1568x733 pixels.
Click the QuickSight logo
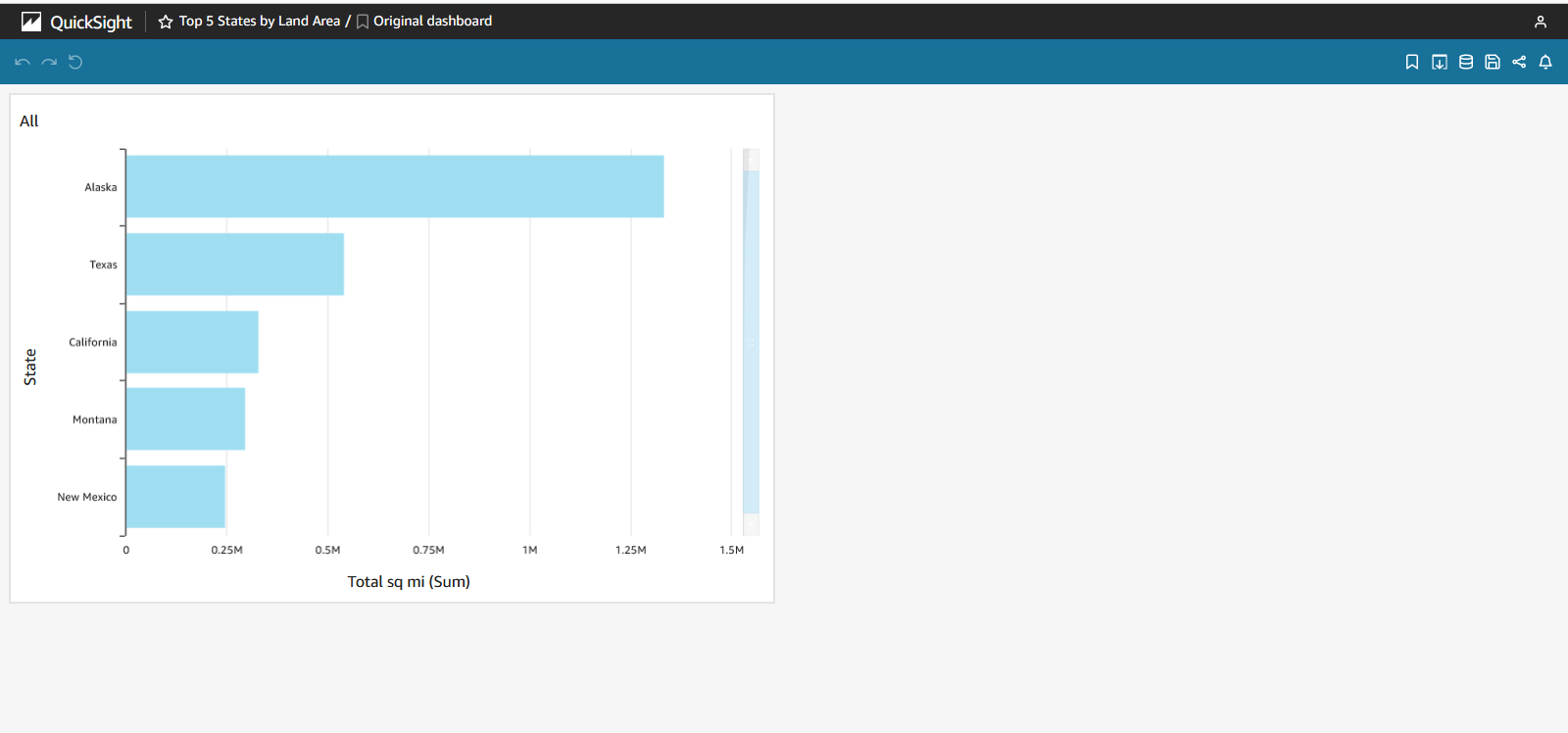76,22
